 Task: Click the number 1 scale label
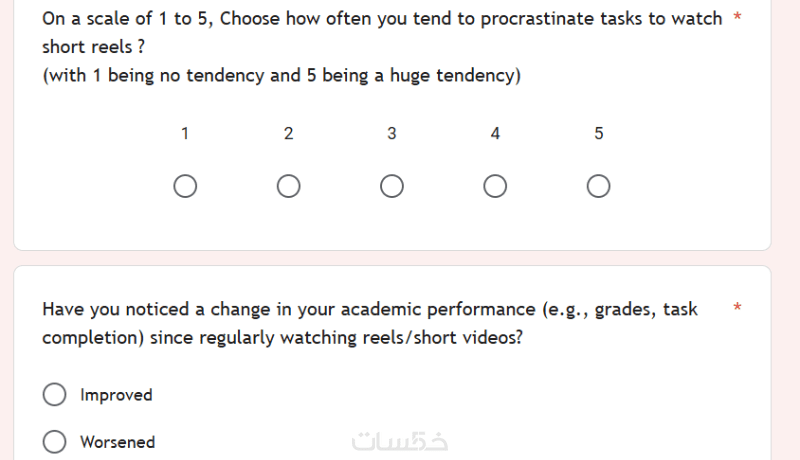(x=185, y=134)
